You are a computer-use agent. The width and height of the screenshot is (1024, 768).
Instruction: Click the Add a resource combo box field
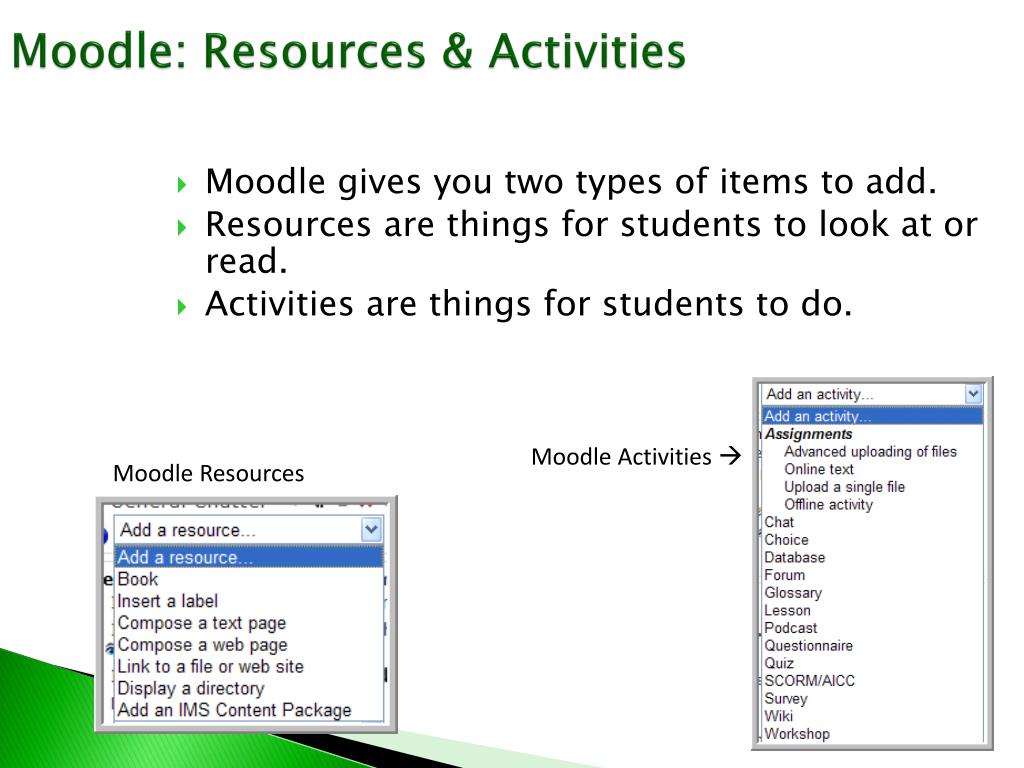point(248,530)
